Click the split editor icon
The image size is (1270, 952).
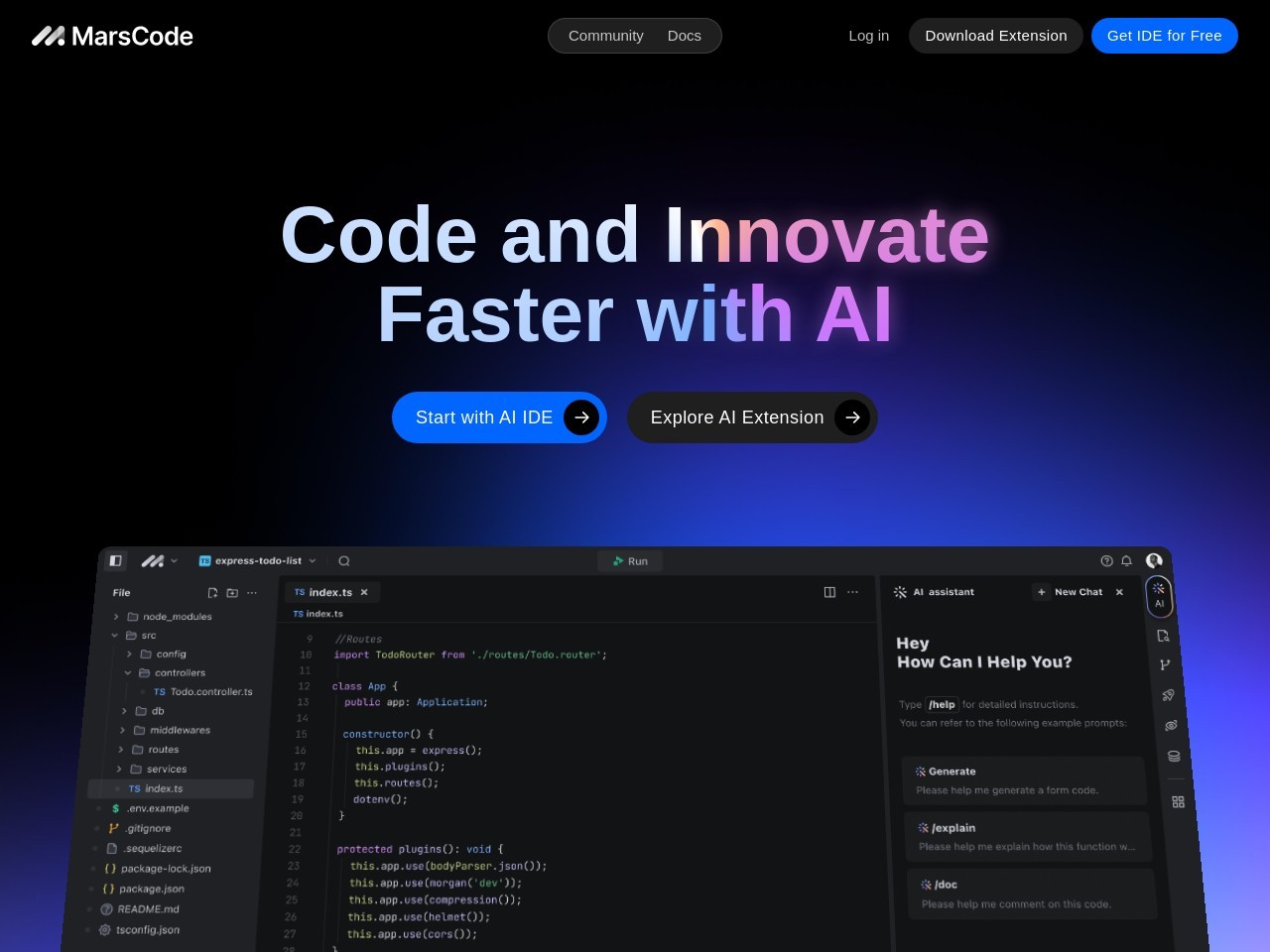[829, 592]
